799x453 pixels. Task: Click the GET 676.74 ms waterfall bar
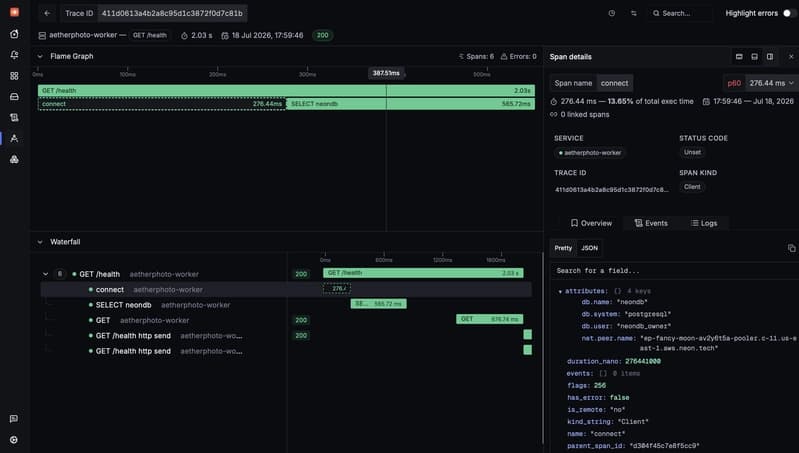click(x=490, y=319)
